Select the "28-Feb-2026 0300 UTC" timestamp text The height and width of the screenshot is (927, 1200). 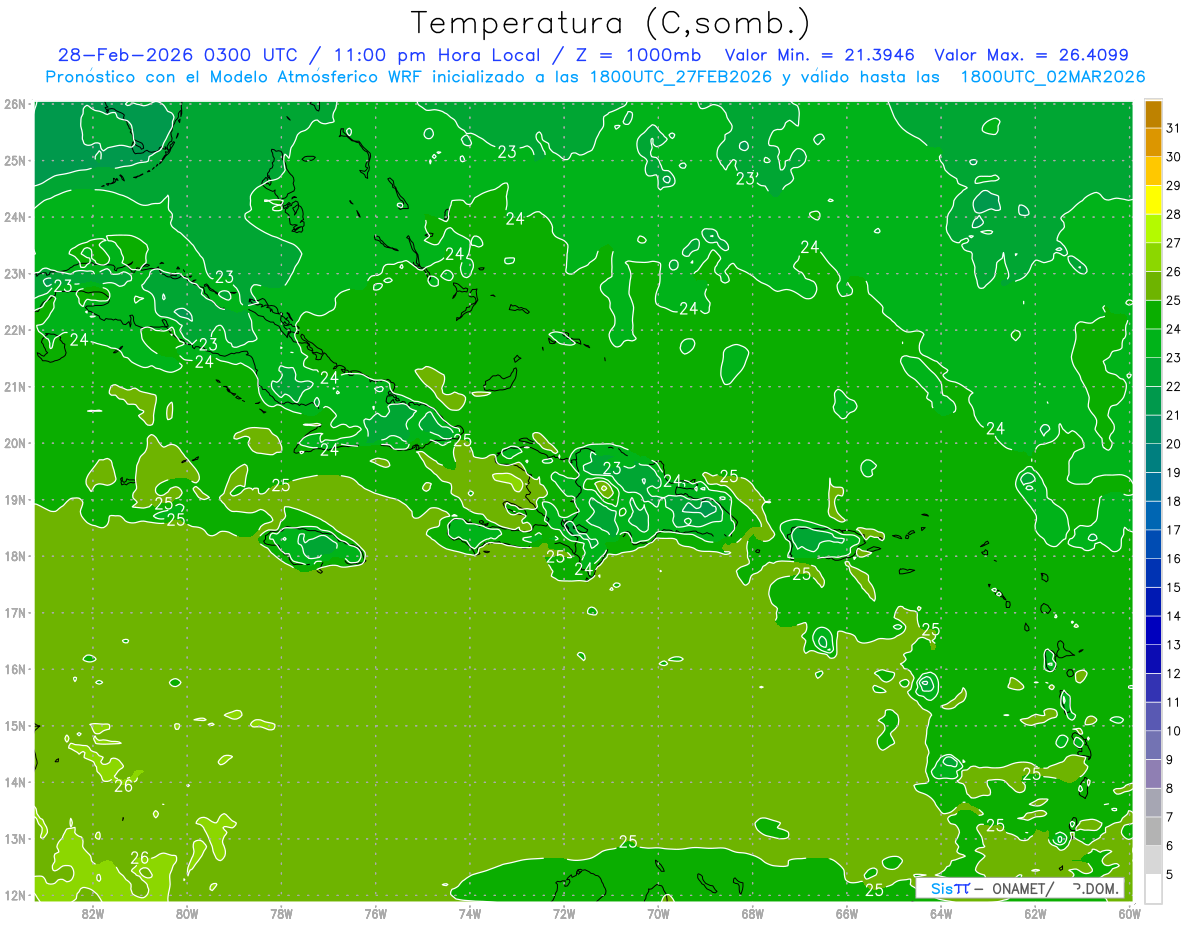(177, 55)
